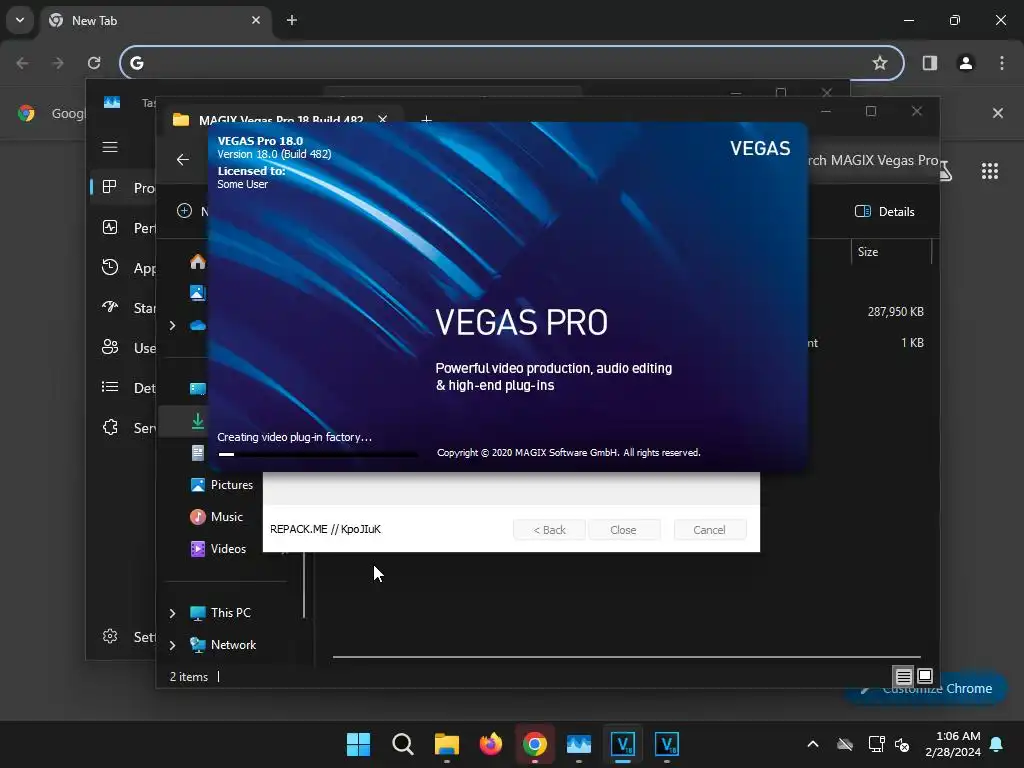Screen dimensions: 1024x768
Task: Click Cancel in the installer dialog
Action: [709, 530]
